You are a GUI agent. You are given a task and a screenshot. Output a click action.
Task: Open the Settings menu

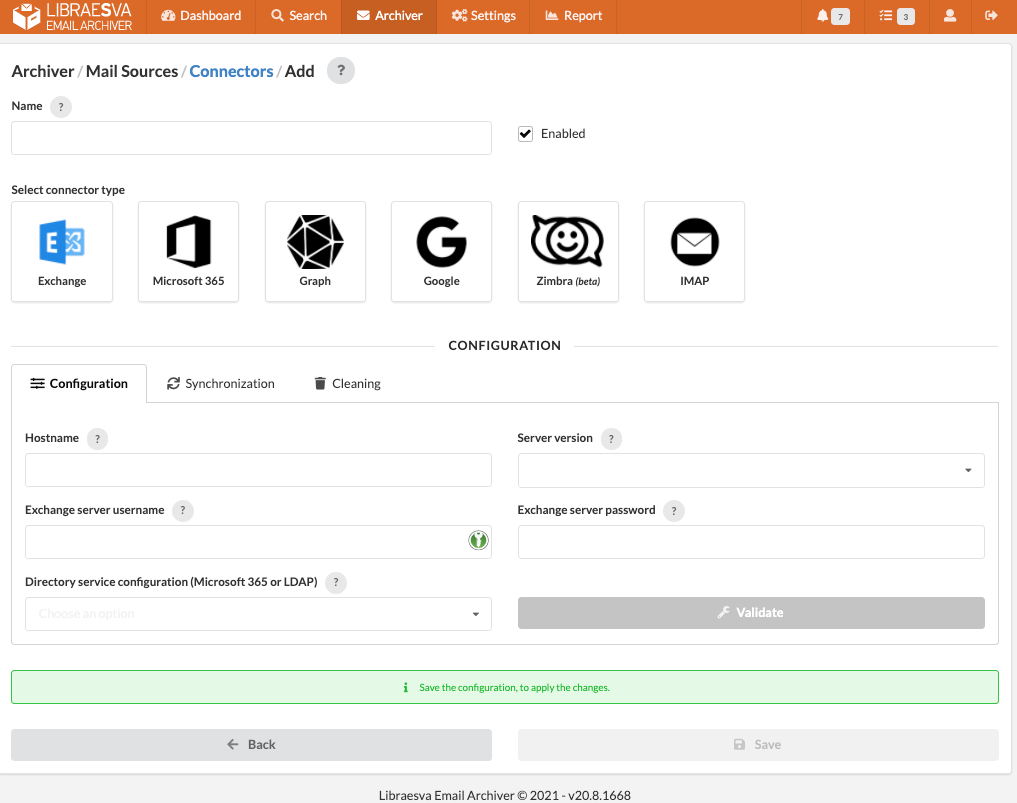click(x=483, y=16)
